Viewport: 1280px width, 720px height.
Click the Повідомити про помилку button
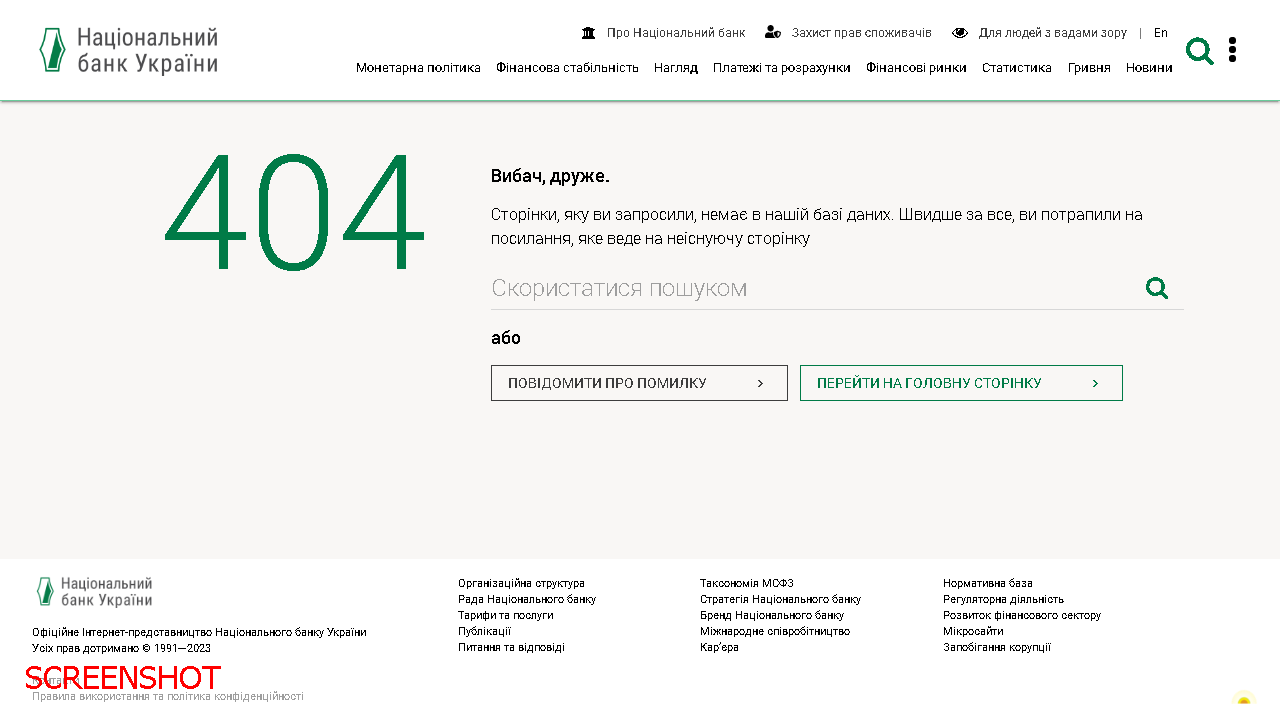[x=639, y=383]
